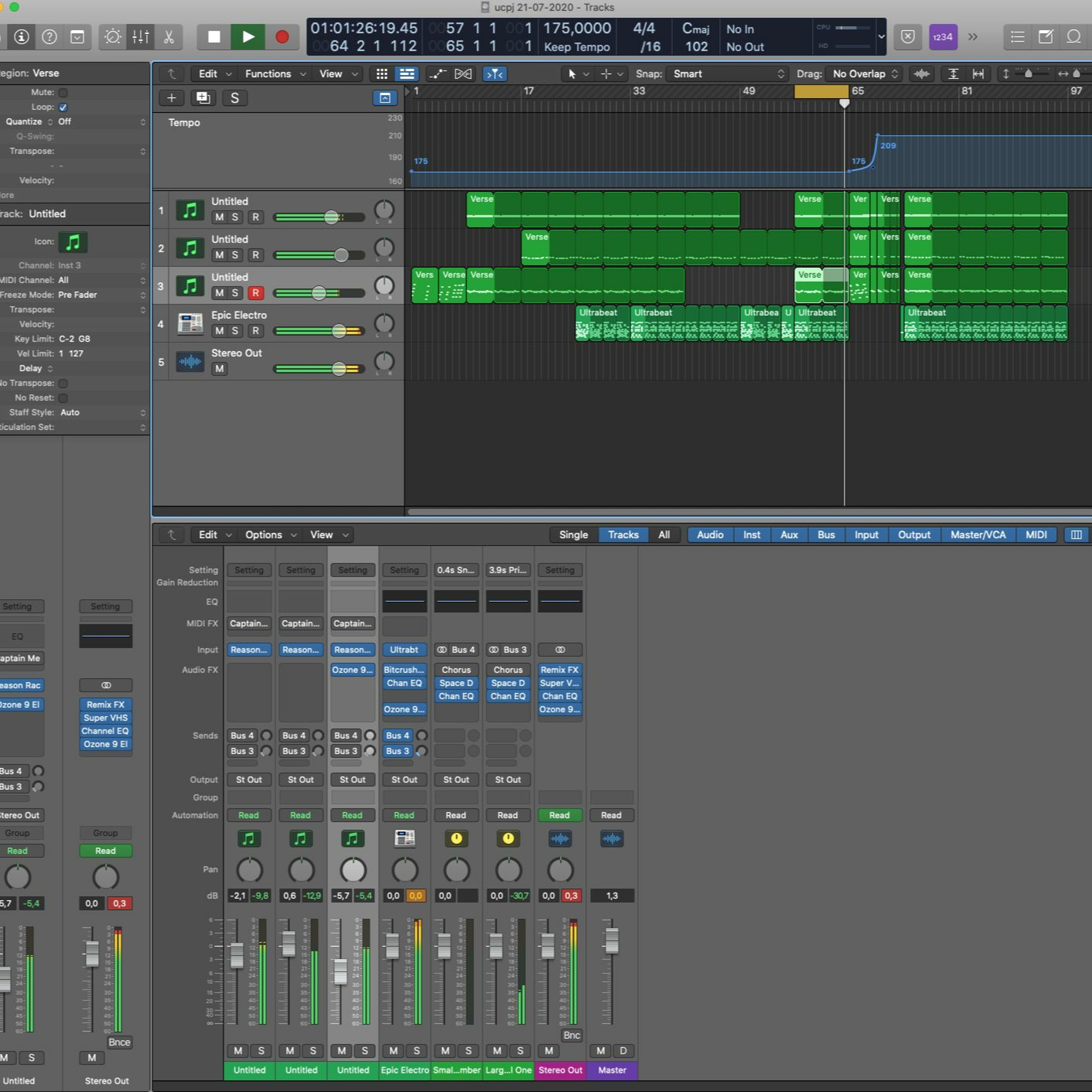Mute the Epic Electro track
This screenshot has height=1092, width=1092.
(x=219, y=331)
